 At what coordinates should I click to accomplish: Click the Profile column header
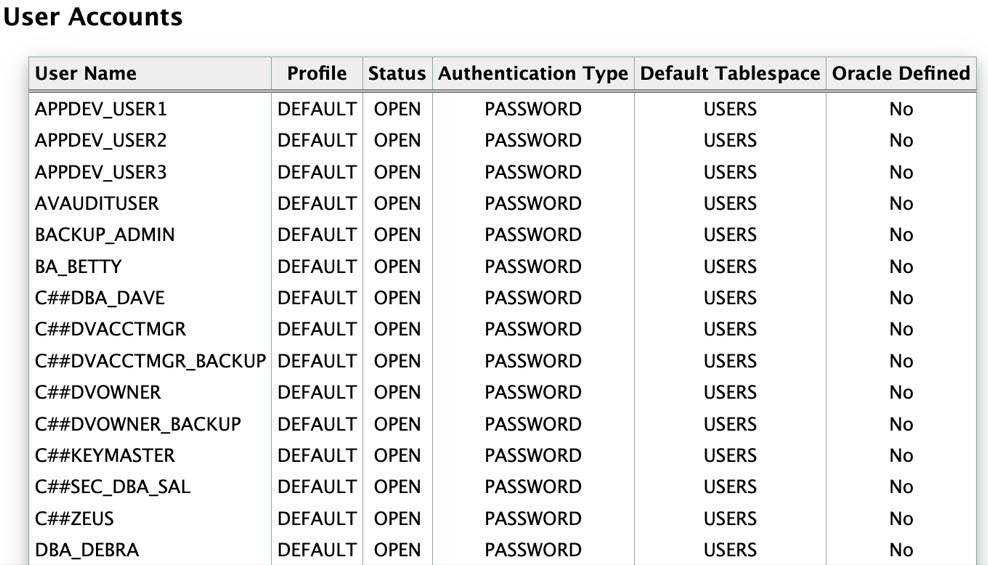point(317,74)
